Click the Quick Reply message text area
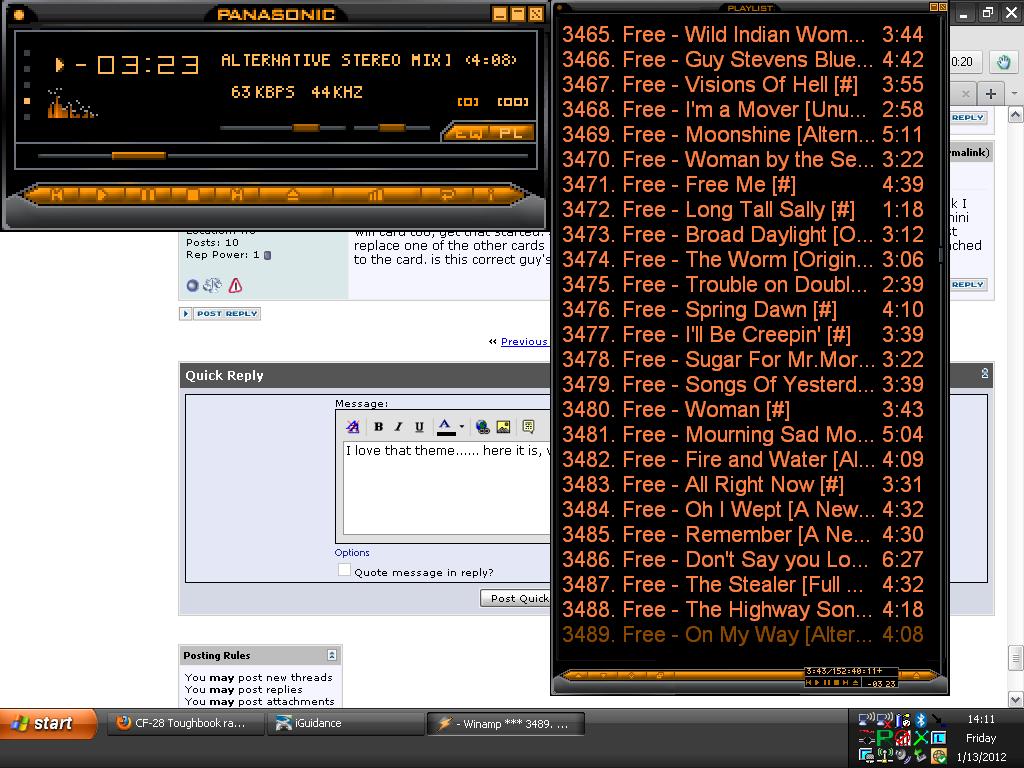Screen dimensions: 1024x768 pyautogui.click(x=447, y=488)
